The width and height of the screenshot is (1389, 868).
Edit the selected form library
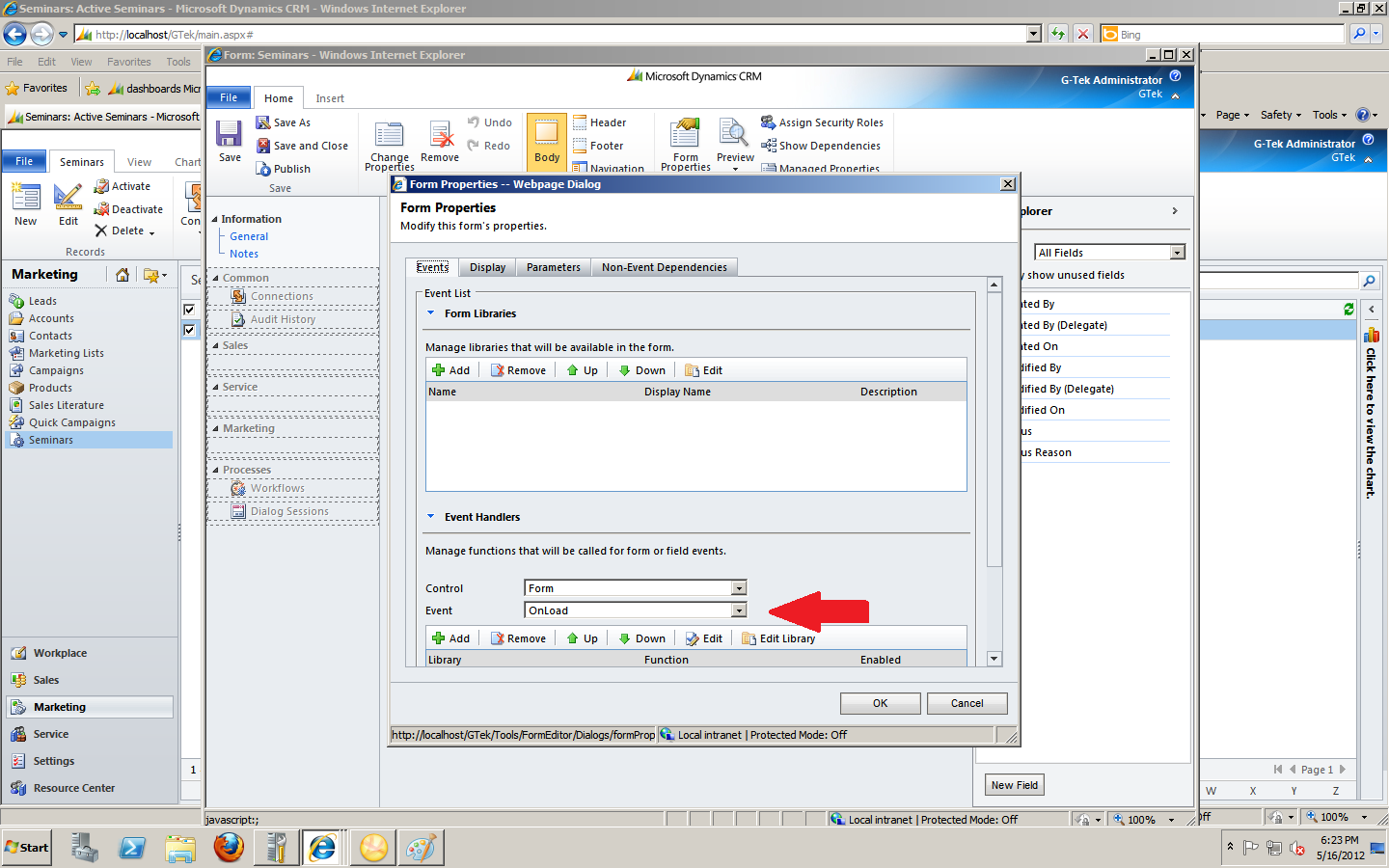pyautogui.click(x=703, y=370)
